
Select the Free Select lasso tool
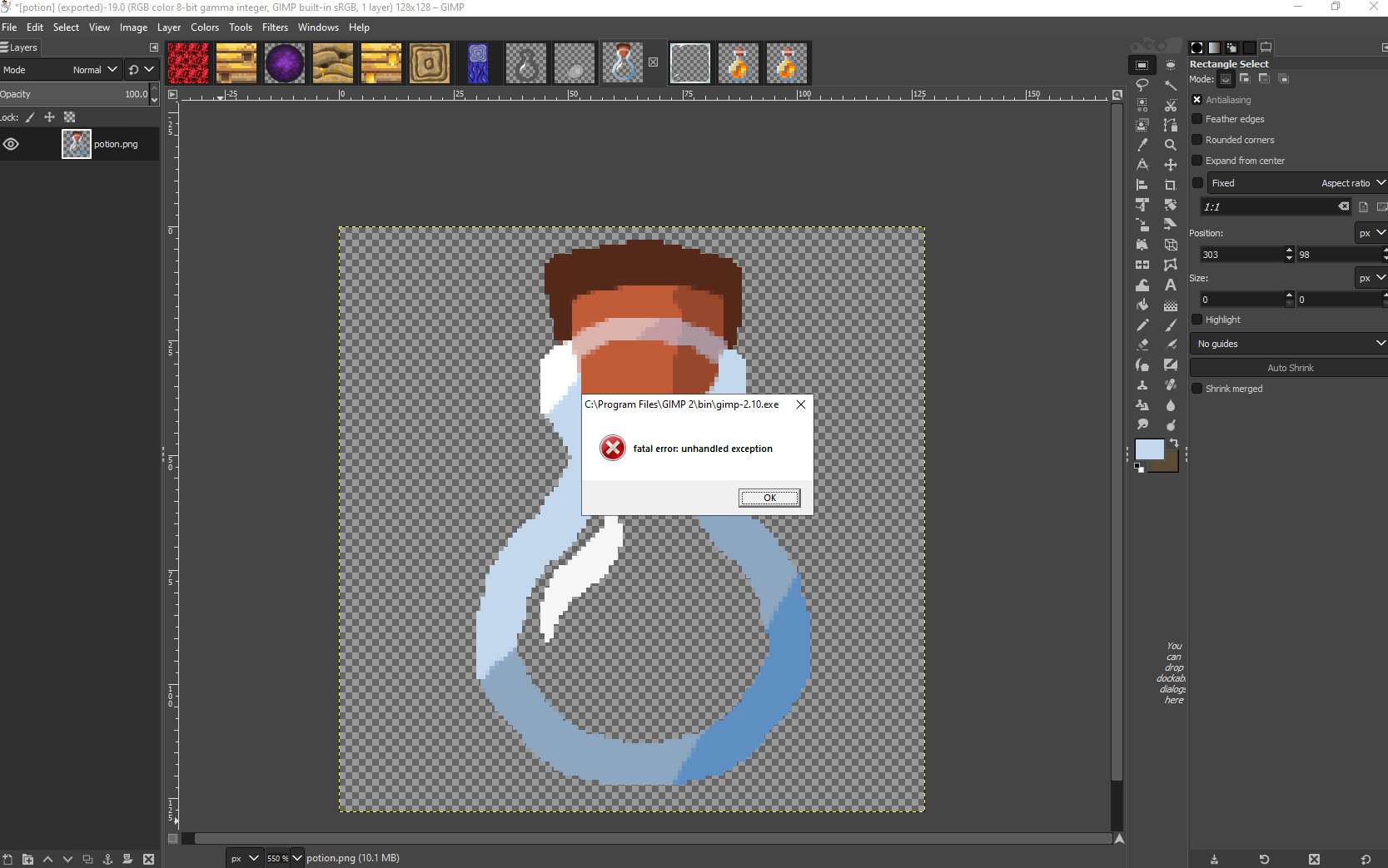(1142, 85)
